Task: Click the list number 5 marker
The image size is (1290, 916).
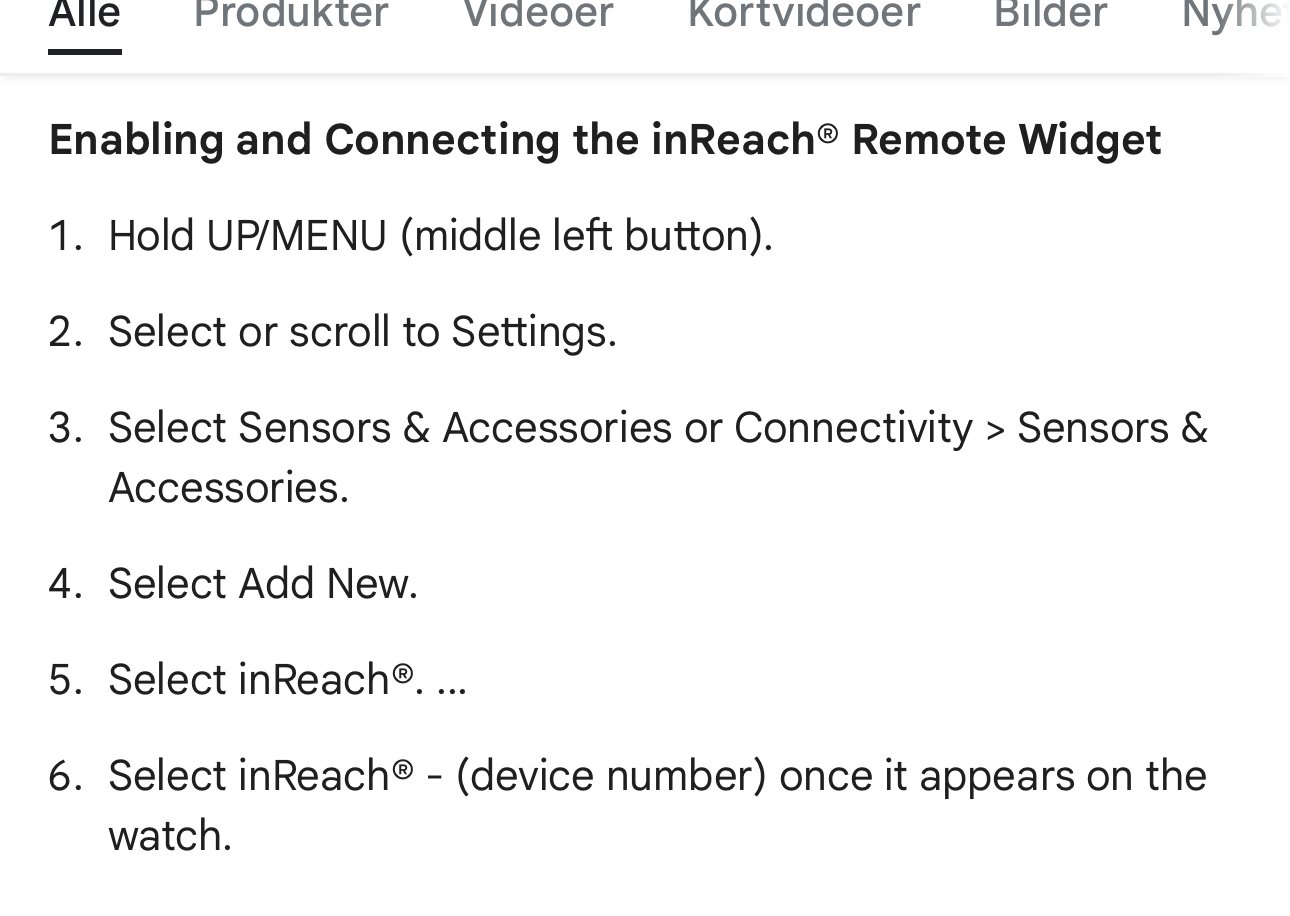Action: (x=65, y=680)
